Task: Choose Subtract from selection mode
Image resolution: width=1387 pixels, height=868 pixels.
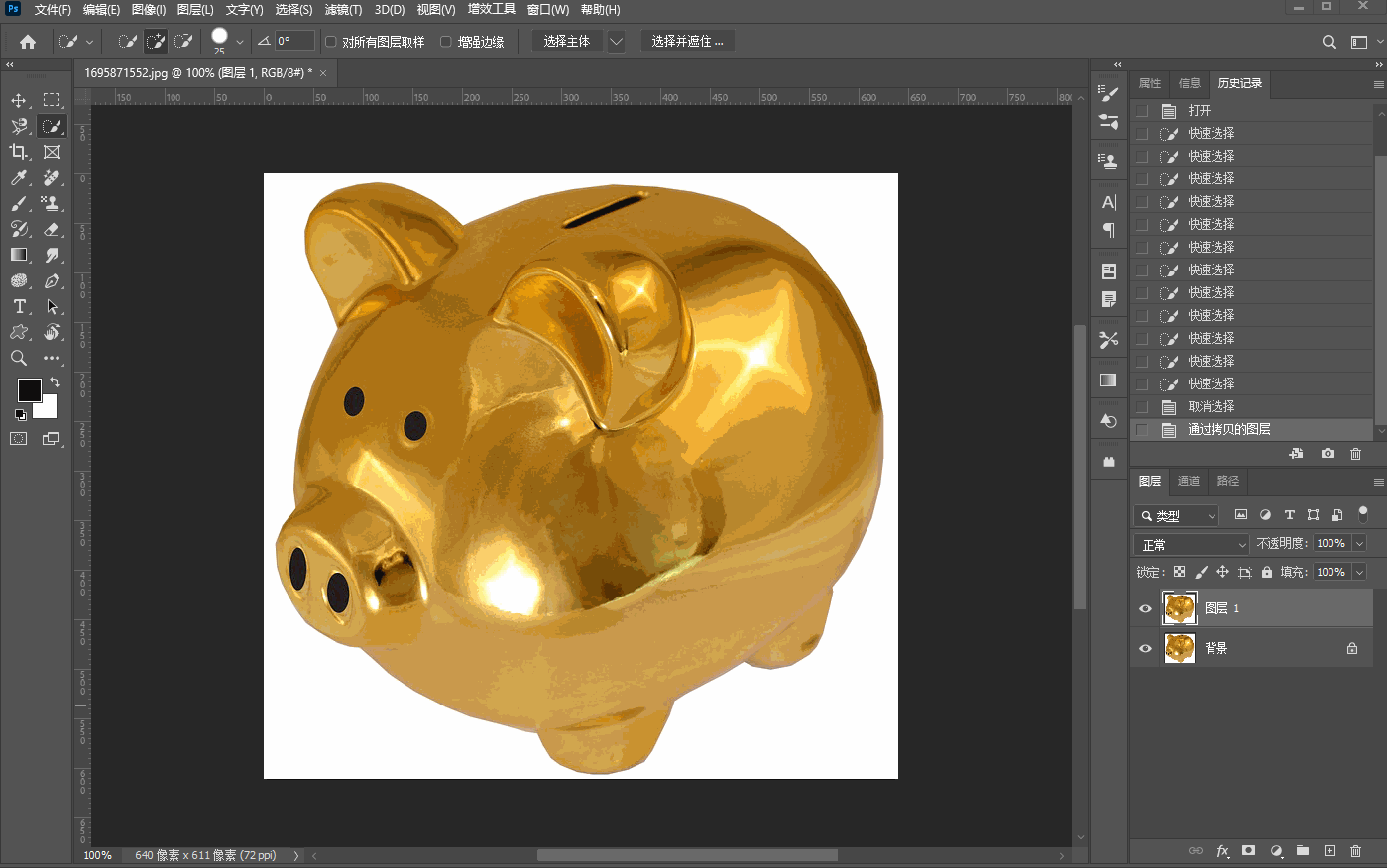Action: 183,42
